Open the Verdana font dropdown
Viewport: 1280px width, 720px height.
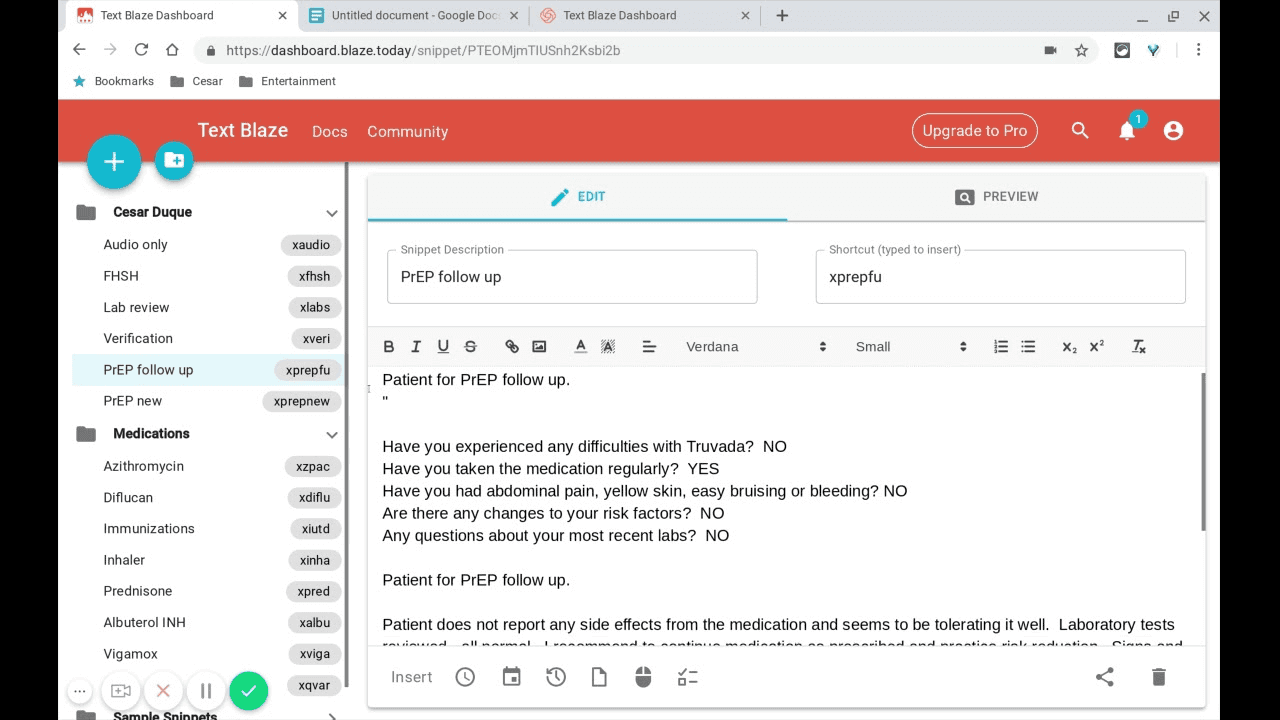(x=756, y=347)
